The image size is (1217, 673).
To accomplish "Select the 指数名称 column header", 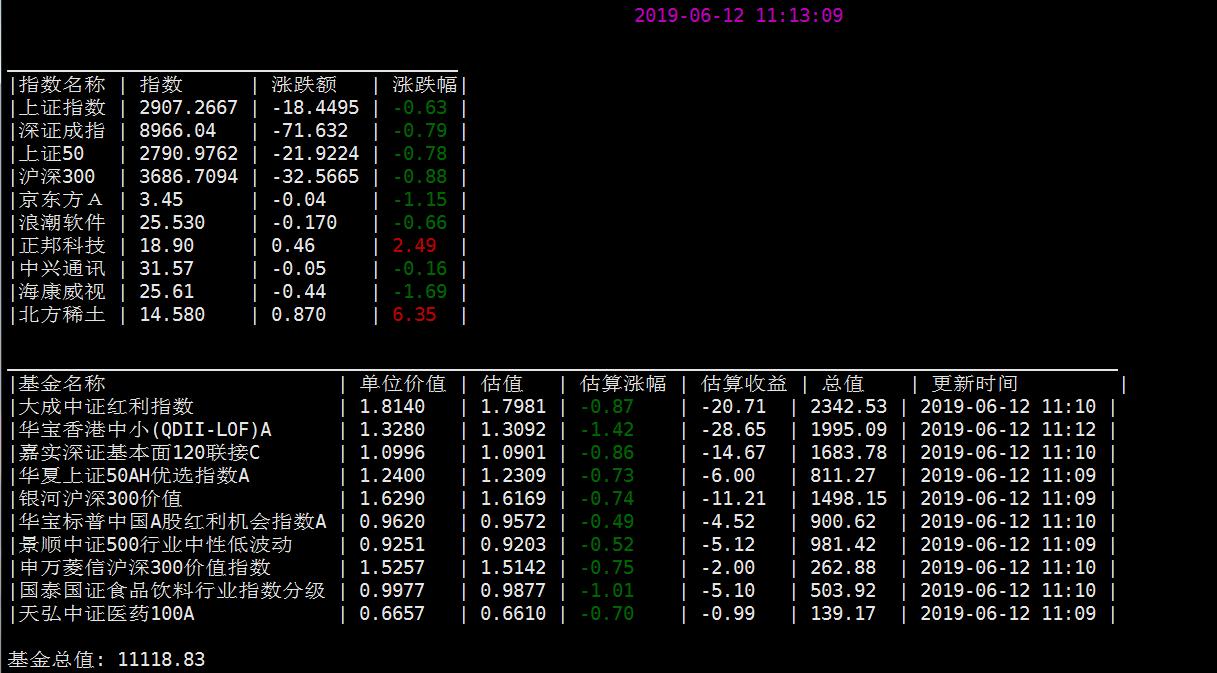I will point(62,85).
